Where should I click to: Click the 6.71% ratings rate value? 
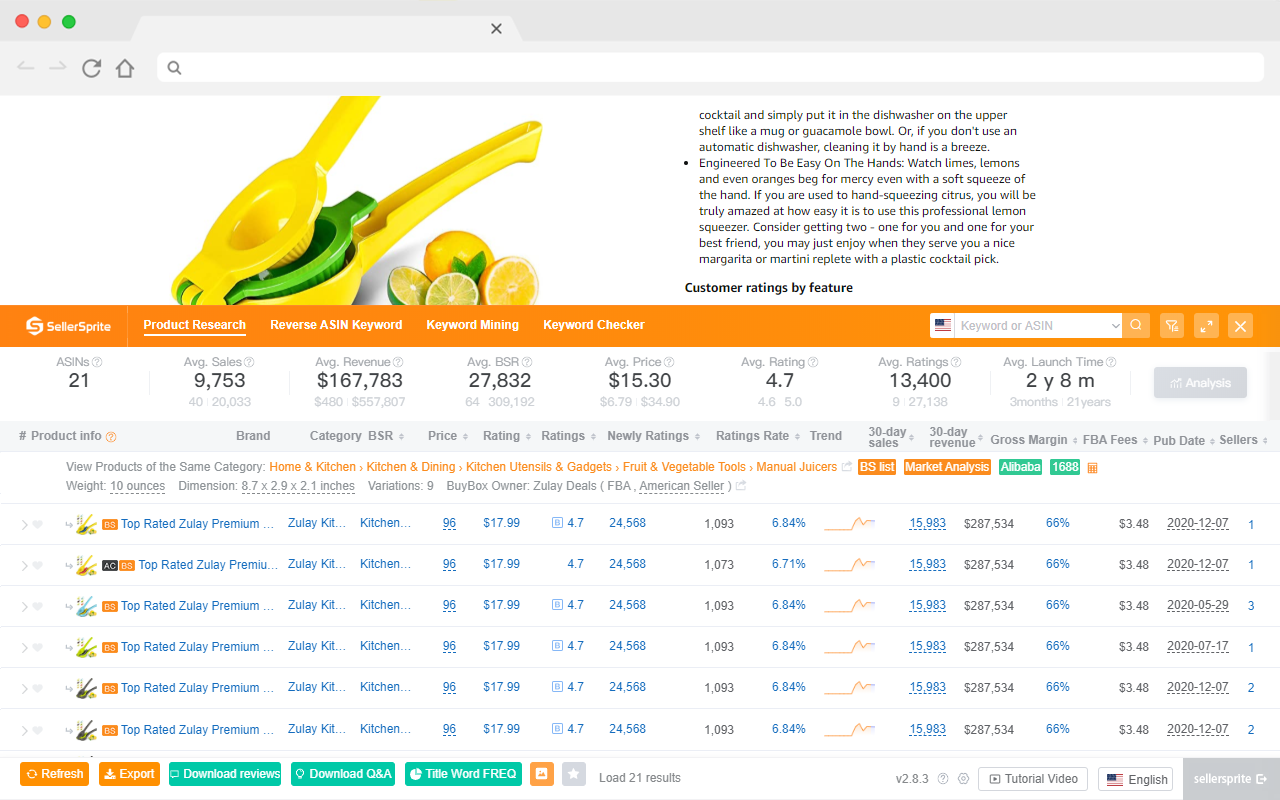coord(788,564)
